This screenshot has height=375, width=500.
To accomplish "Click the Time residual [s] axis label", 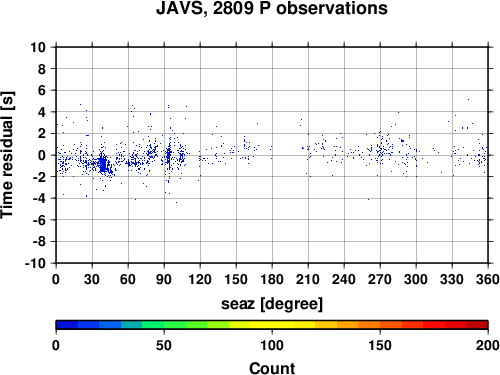I will [7, 155].
